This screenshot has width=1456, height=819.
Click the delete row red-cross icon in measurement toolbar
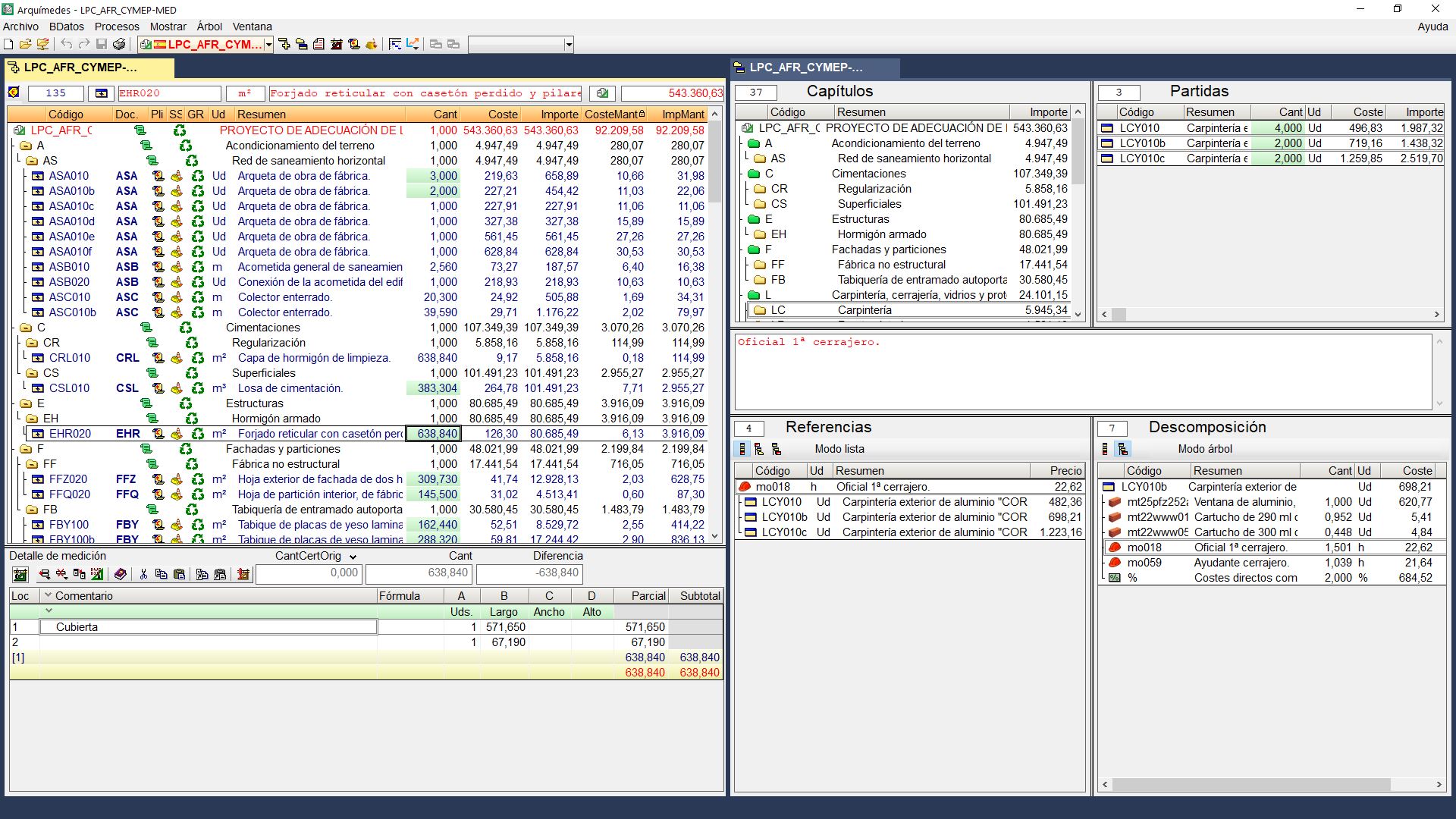tap(61, 575)
